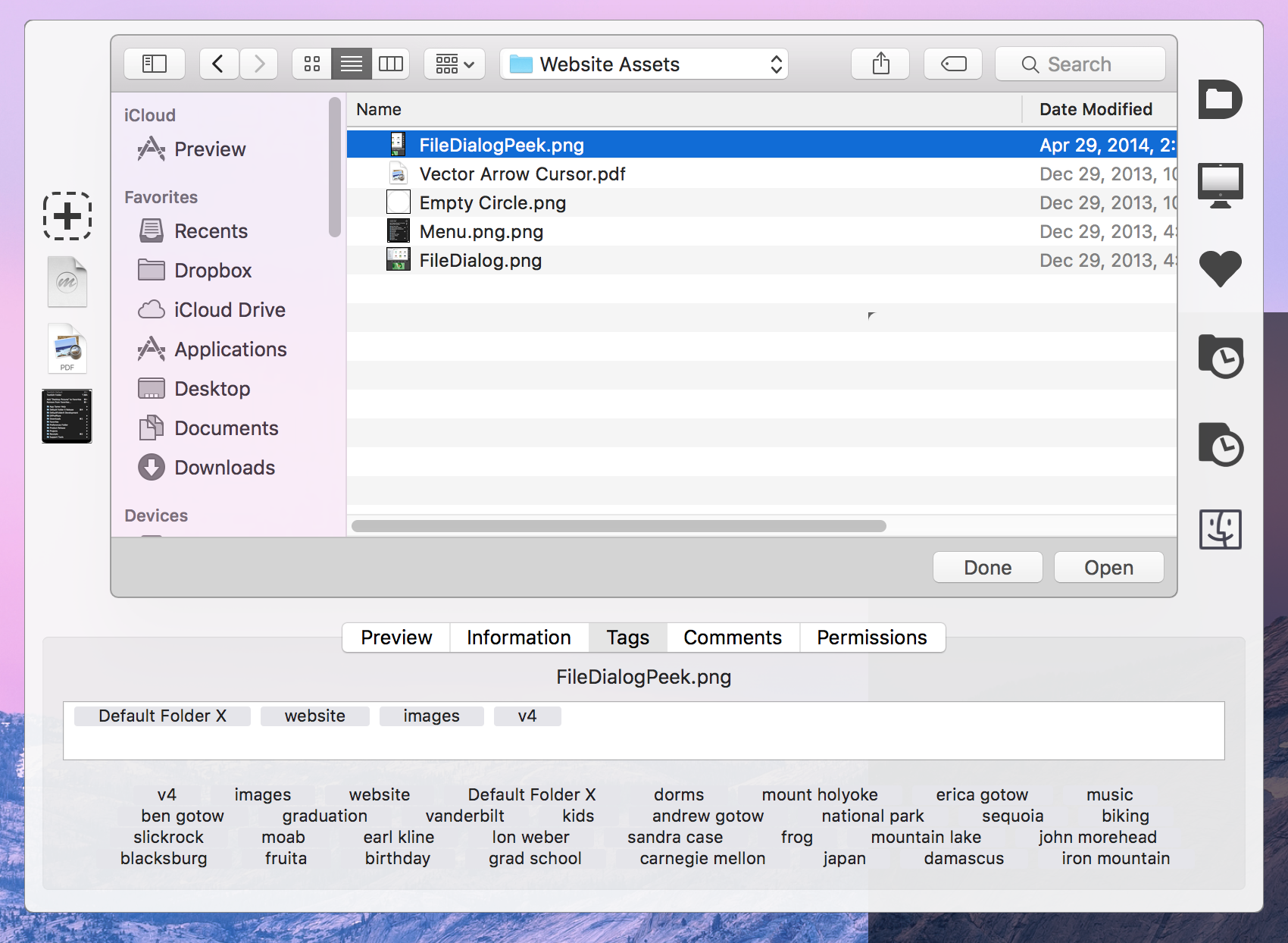The image size is (1288, 943).
Task: Switch to the Permissions tab
Action: pyautogui.click(x=872, y=638)
